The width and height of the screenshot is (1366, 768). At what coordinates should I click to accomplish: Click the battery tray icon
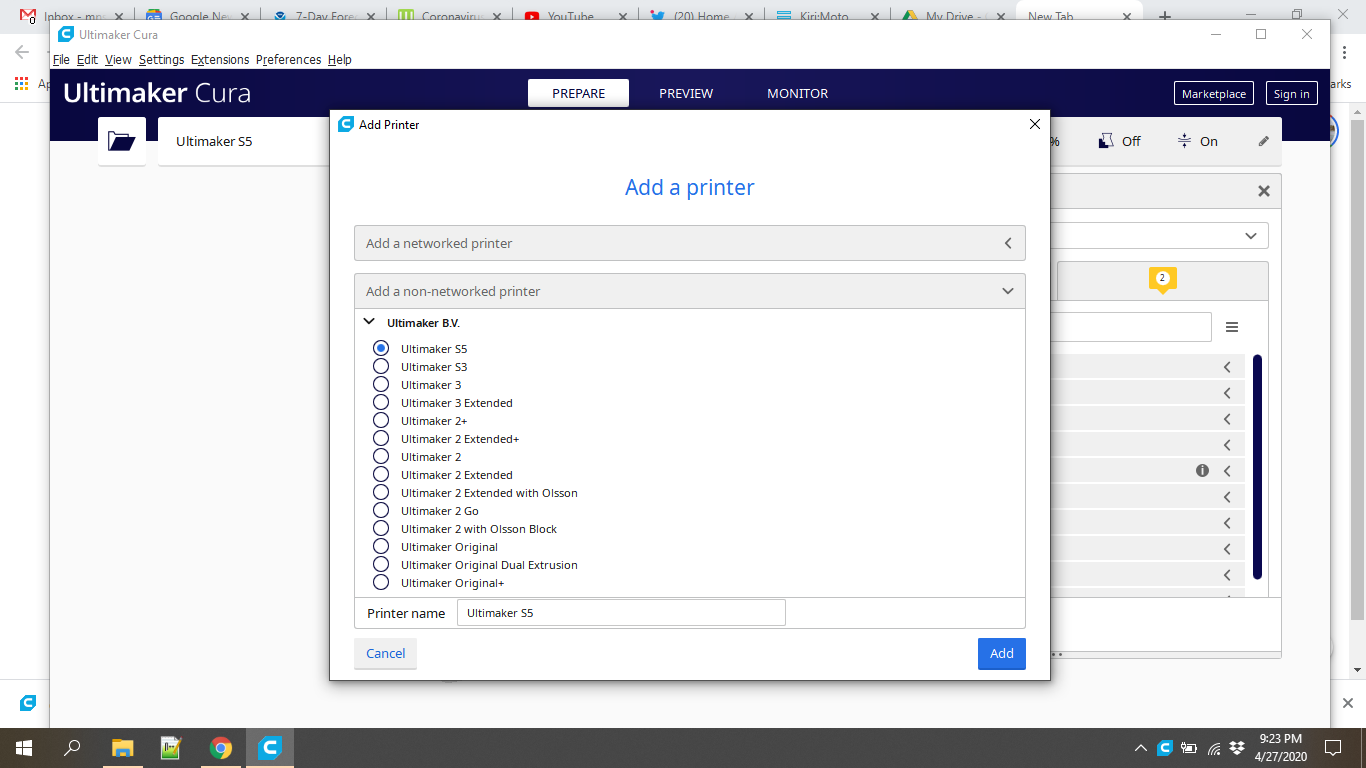[1189, 748]
